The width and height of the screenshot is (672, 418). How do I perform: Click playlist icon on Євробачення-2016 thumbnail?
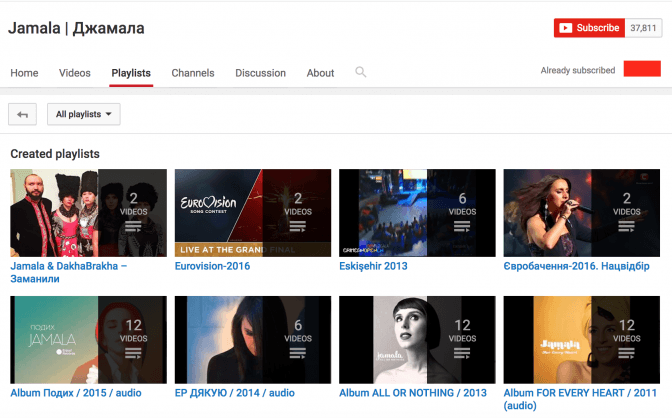(x=626, y=226)
